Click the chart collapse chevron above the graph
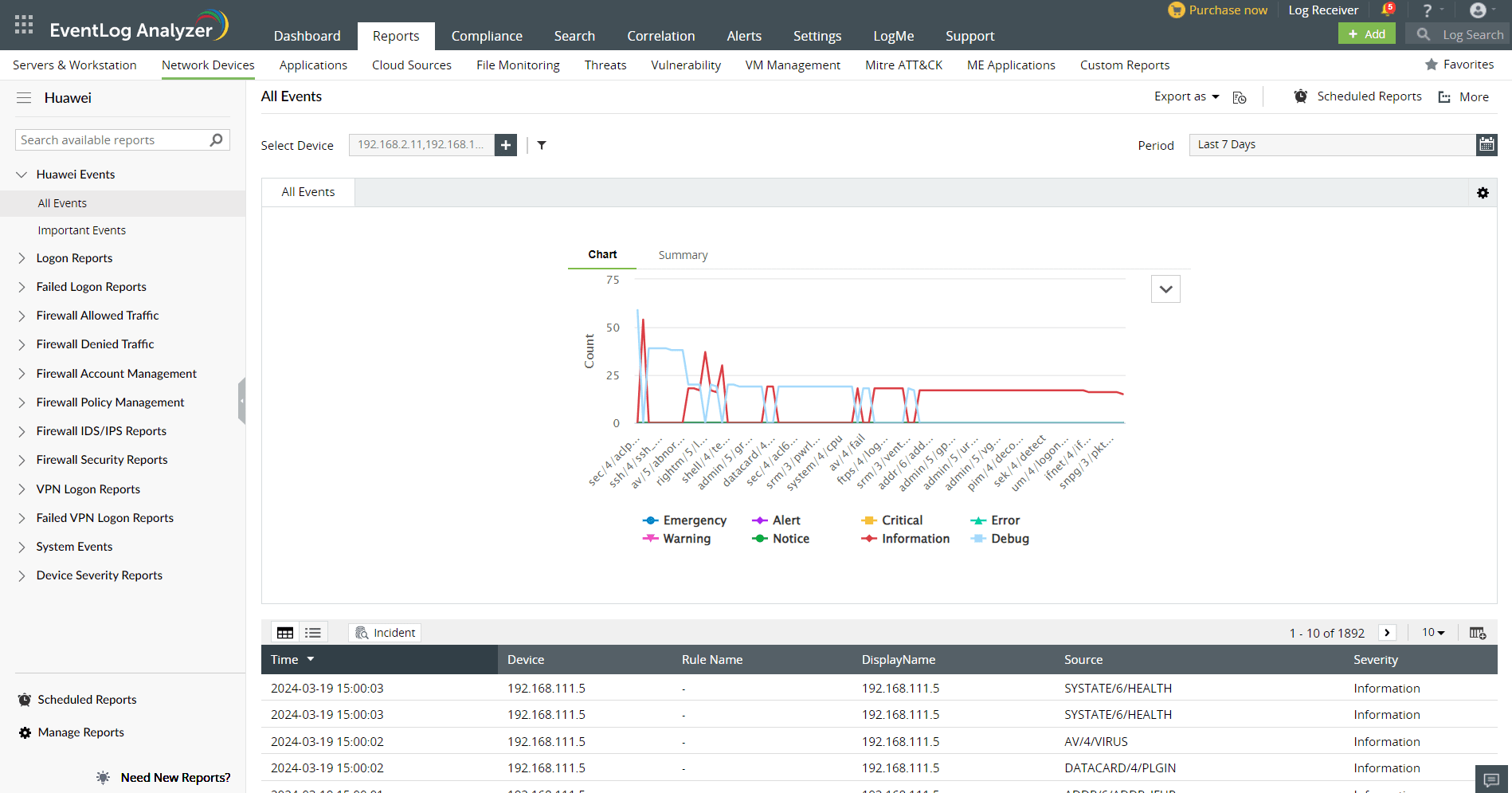Viewport: 1512px width, 793px height. click(1165, 289)
